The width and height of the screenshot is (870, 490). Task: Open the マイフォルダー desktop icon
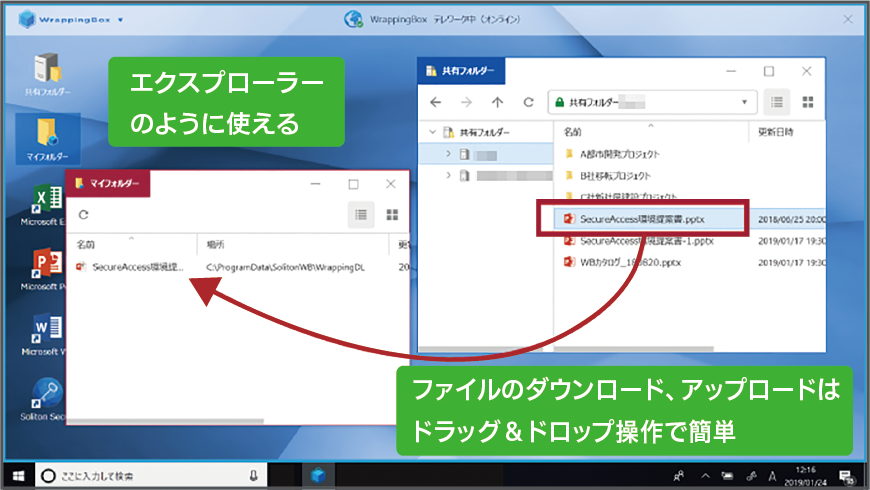coord(48,139)
